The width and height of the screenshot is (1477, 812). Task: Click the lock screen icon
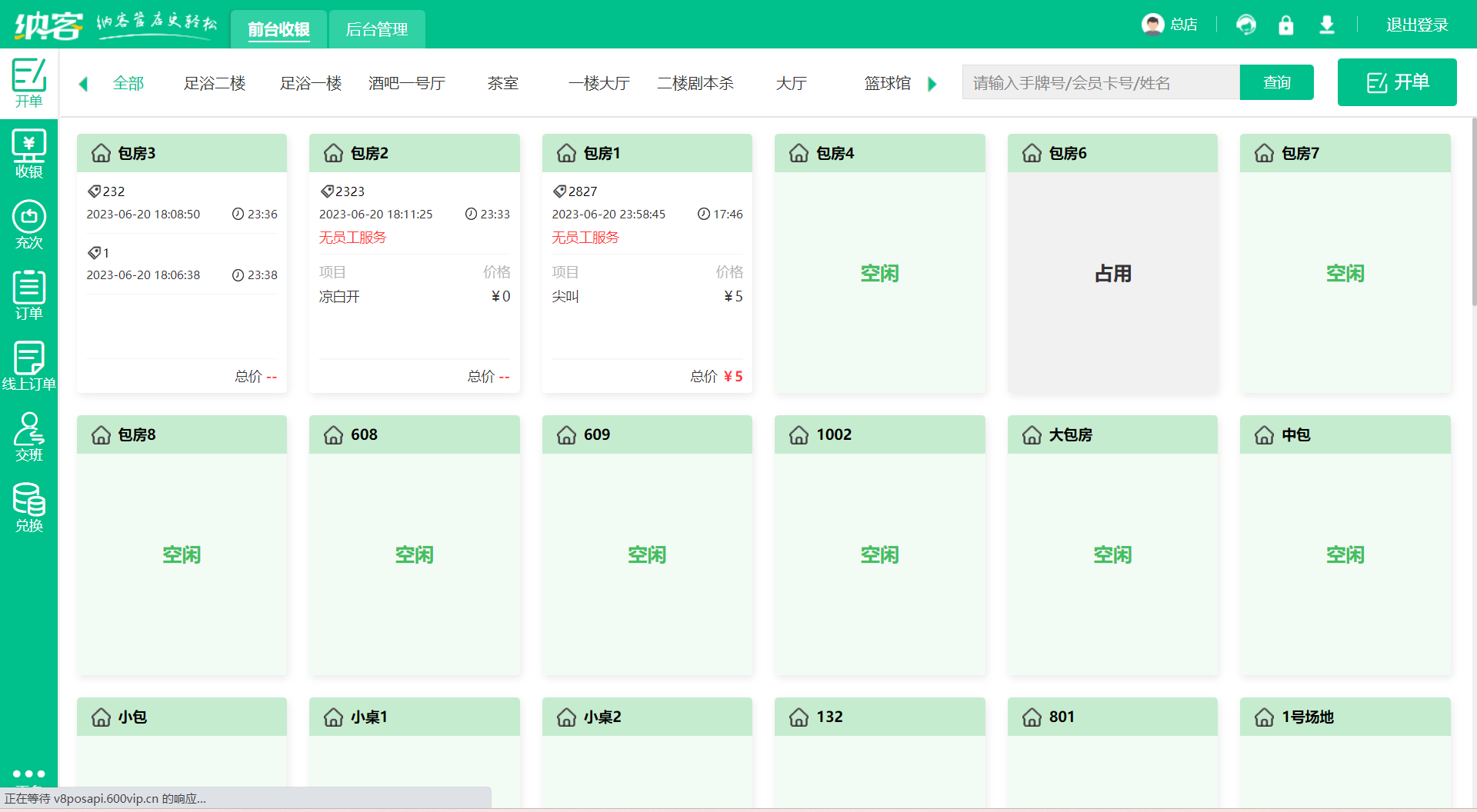coord(1286,25)
